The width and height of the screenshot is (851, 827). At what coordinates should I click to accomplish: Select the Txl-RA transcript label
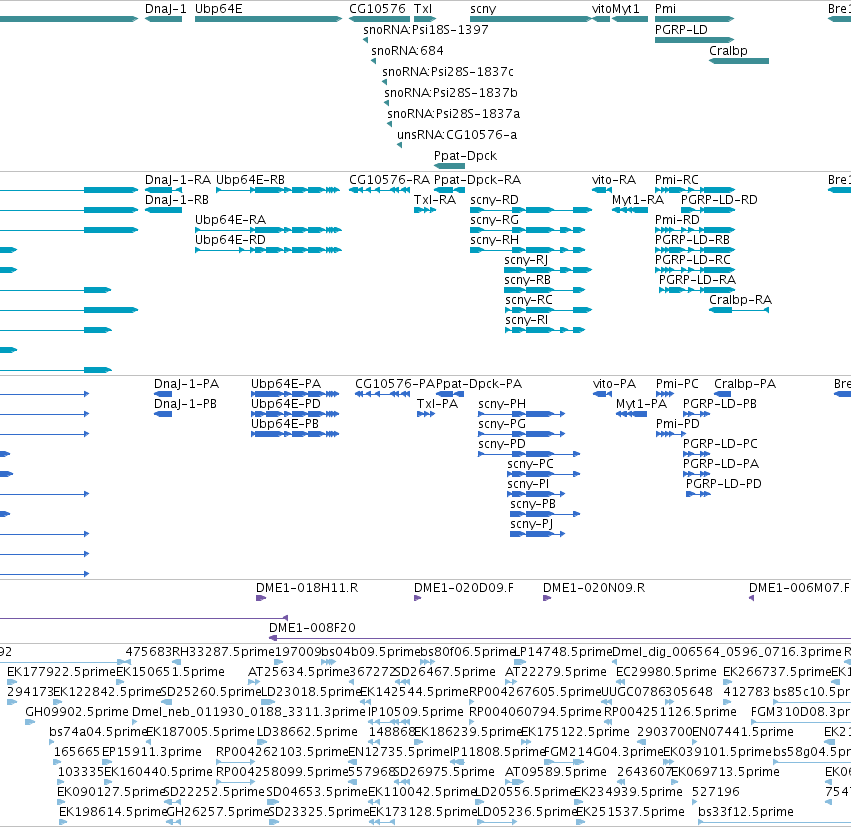point(435,200)
